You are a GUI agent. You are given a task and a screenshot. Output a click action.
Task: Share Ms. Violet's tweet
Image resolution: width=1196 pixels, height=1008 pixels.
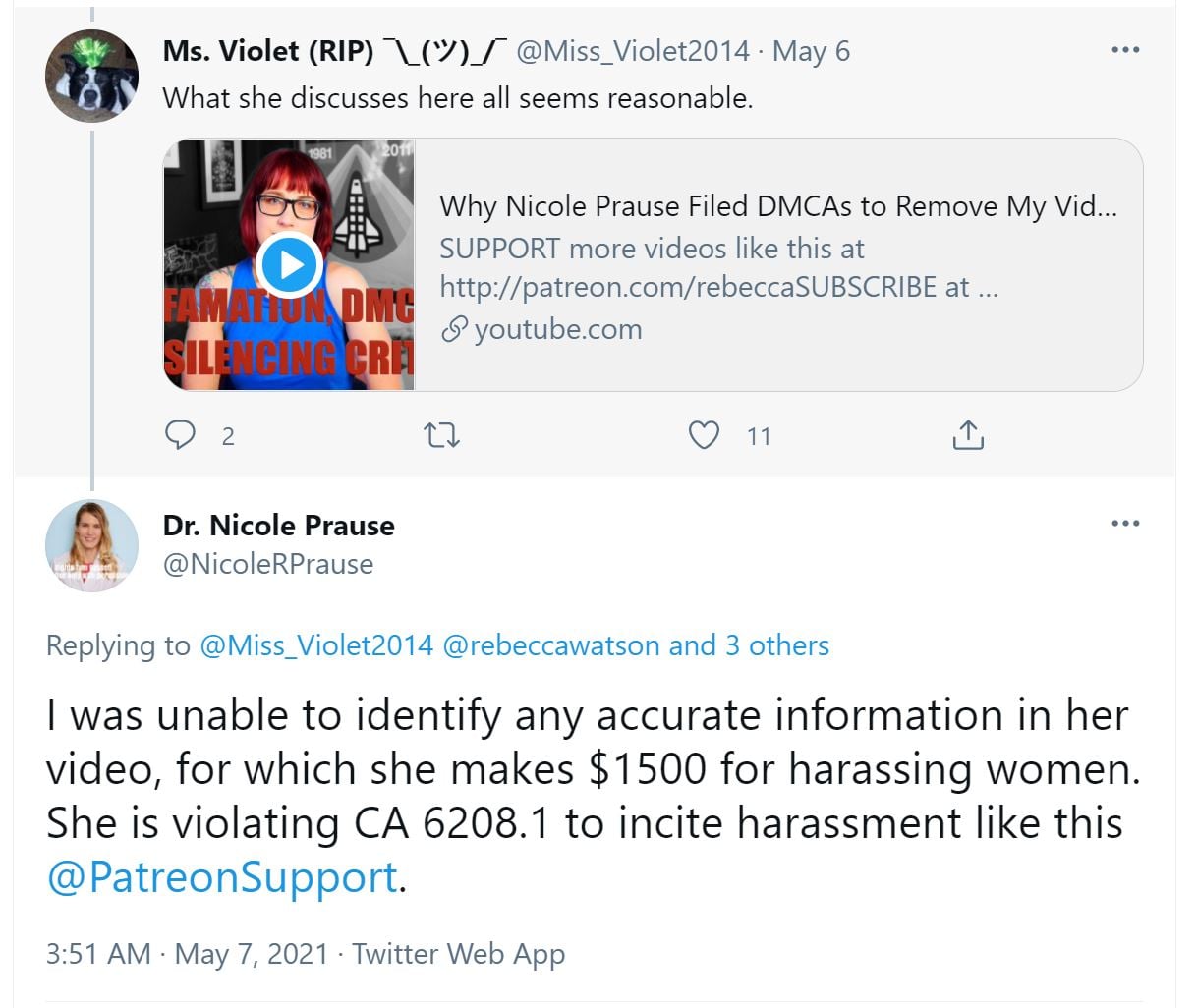pos(968,434)
